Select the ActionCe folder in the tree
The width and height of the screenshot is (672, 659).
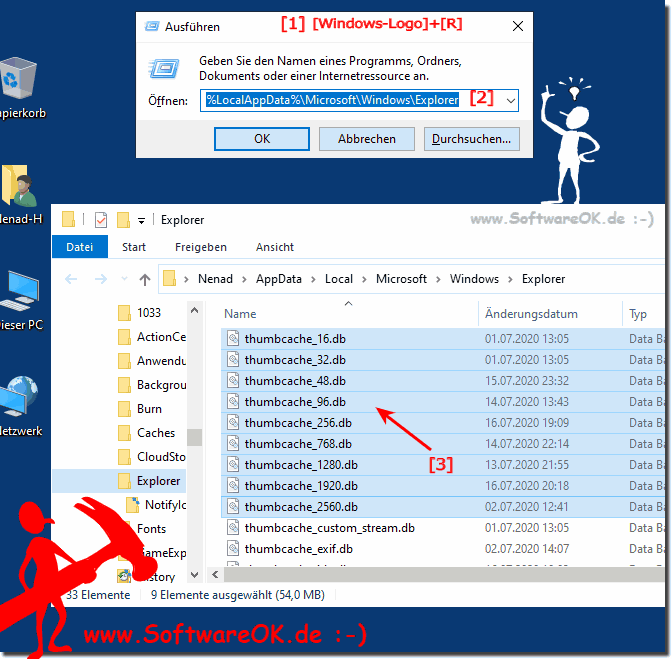pyautogui.click(x=151, y=337)
